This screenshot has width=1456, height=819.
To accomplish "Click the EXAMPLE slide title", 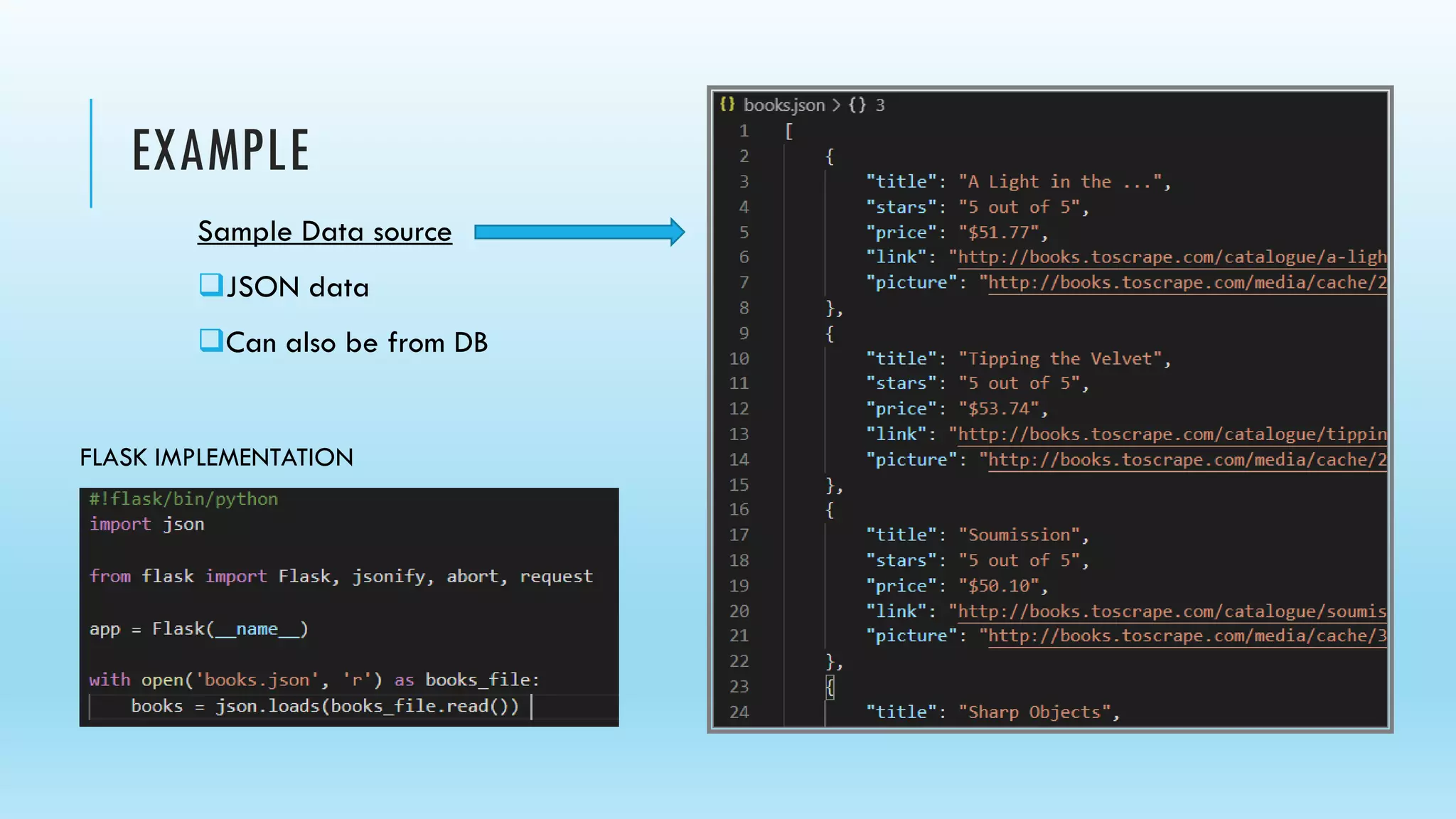I will pyautogui.click(x=221, y=150).
